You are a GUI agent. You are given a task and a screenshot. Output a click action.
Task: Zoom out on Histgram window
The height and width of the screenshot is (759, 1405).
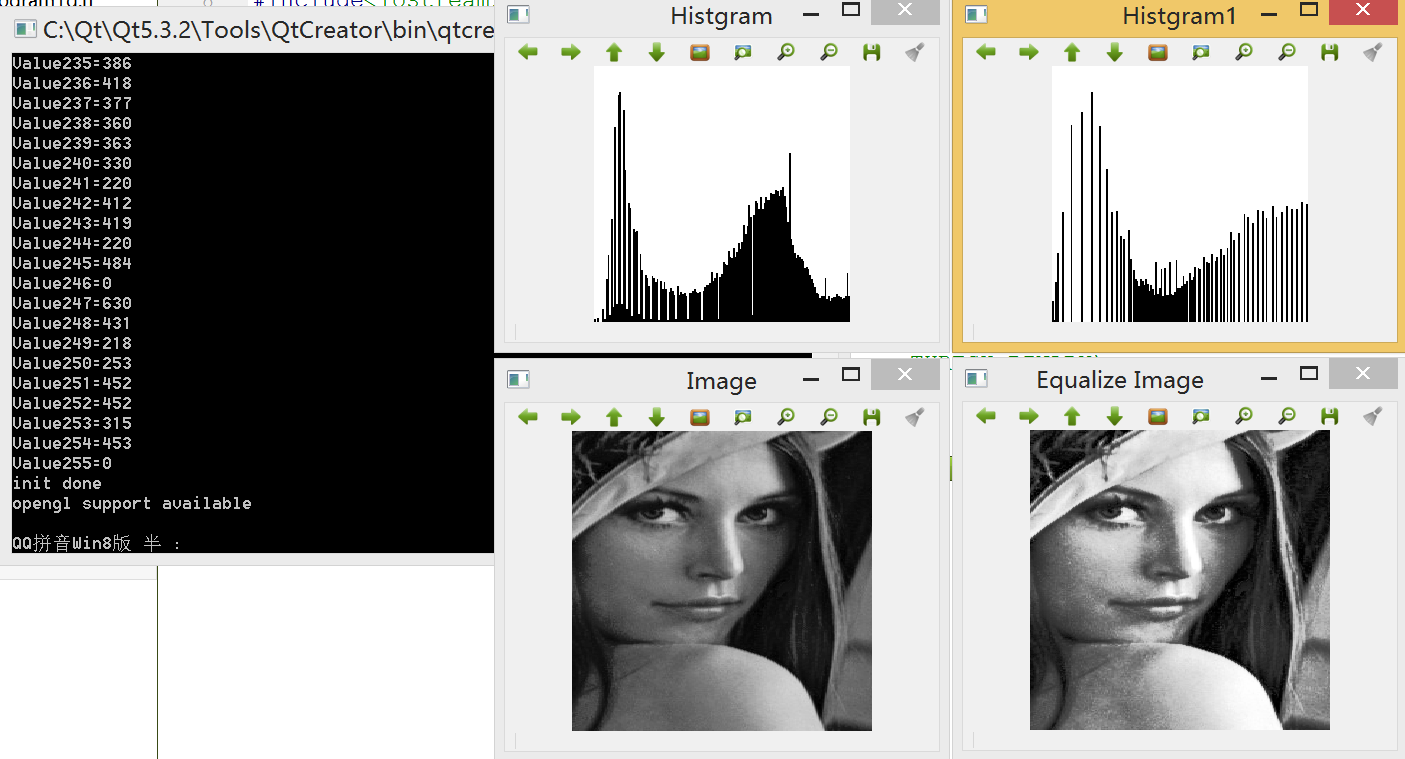[x=829, y=52]
